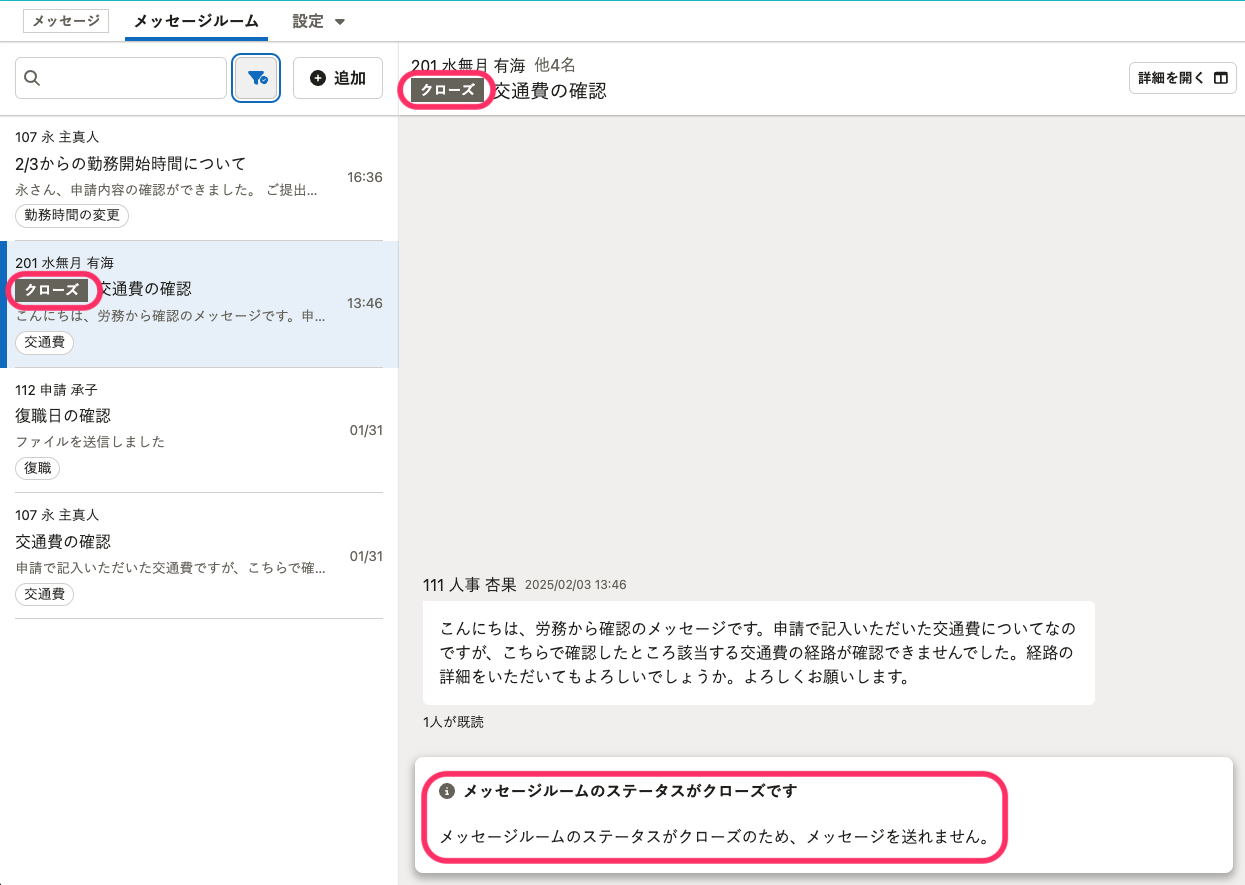Screen dimensions: 1245x885
Task: Open the メッセージ tab
Action: coord(66,21)
